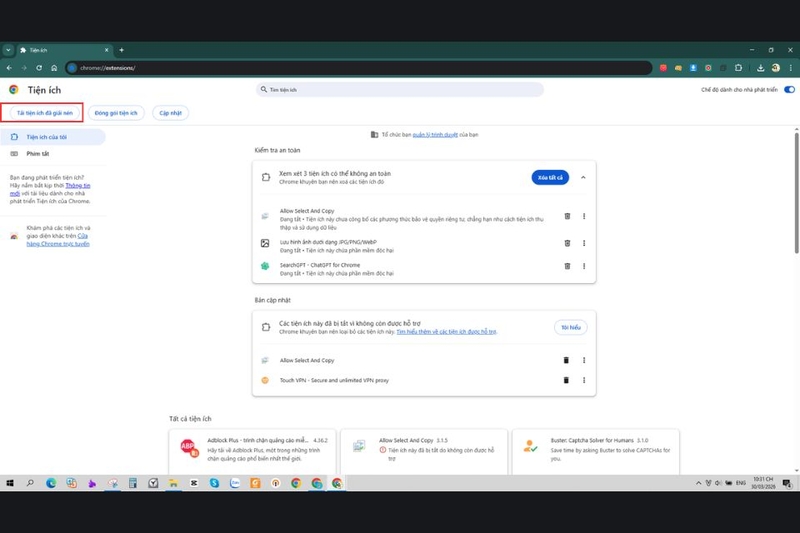This screenshot has height=533, width=800.
Task: Click trash icon for SearchGPT extension
Action: [567, 266]
